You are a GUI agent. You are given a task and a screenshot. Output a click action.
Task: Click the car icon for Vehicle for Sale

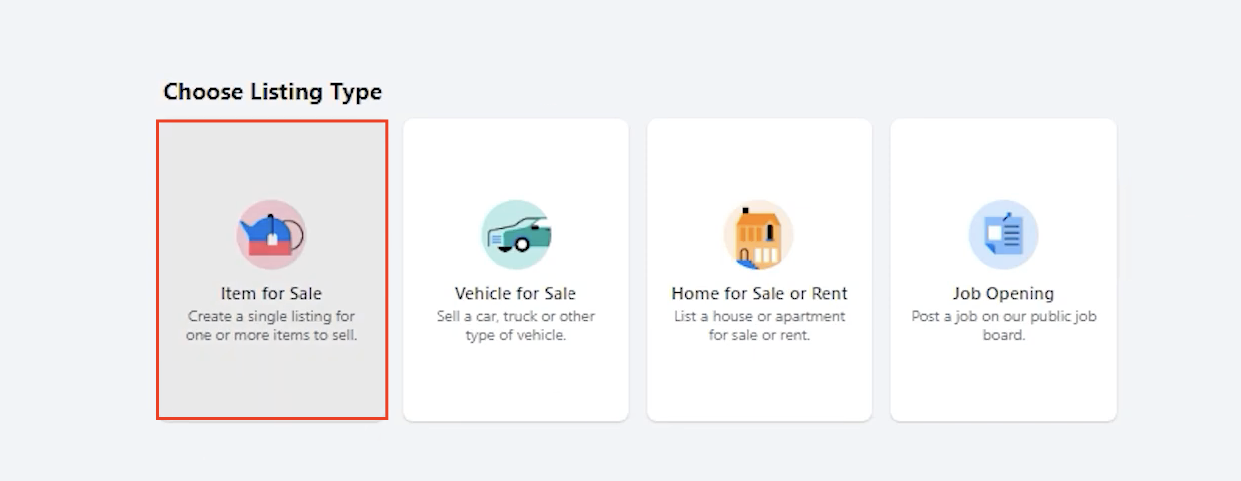[516, 235]
